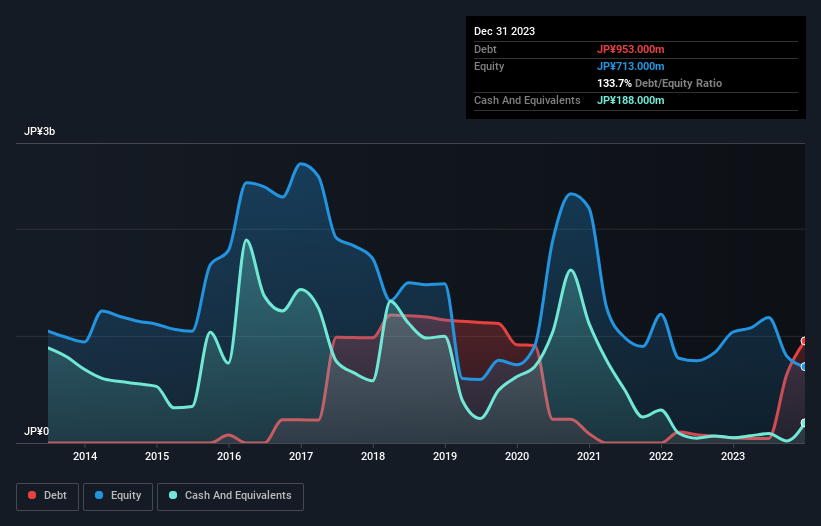Image resolution: width=821 pixels, height=526 pixels.
Task: Toggle the Equity series legend button
Action: coord(118,496)
